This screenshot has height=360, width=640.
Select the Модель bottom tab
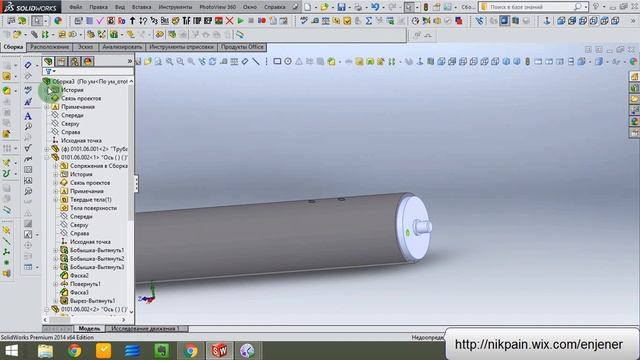(89, 329)
